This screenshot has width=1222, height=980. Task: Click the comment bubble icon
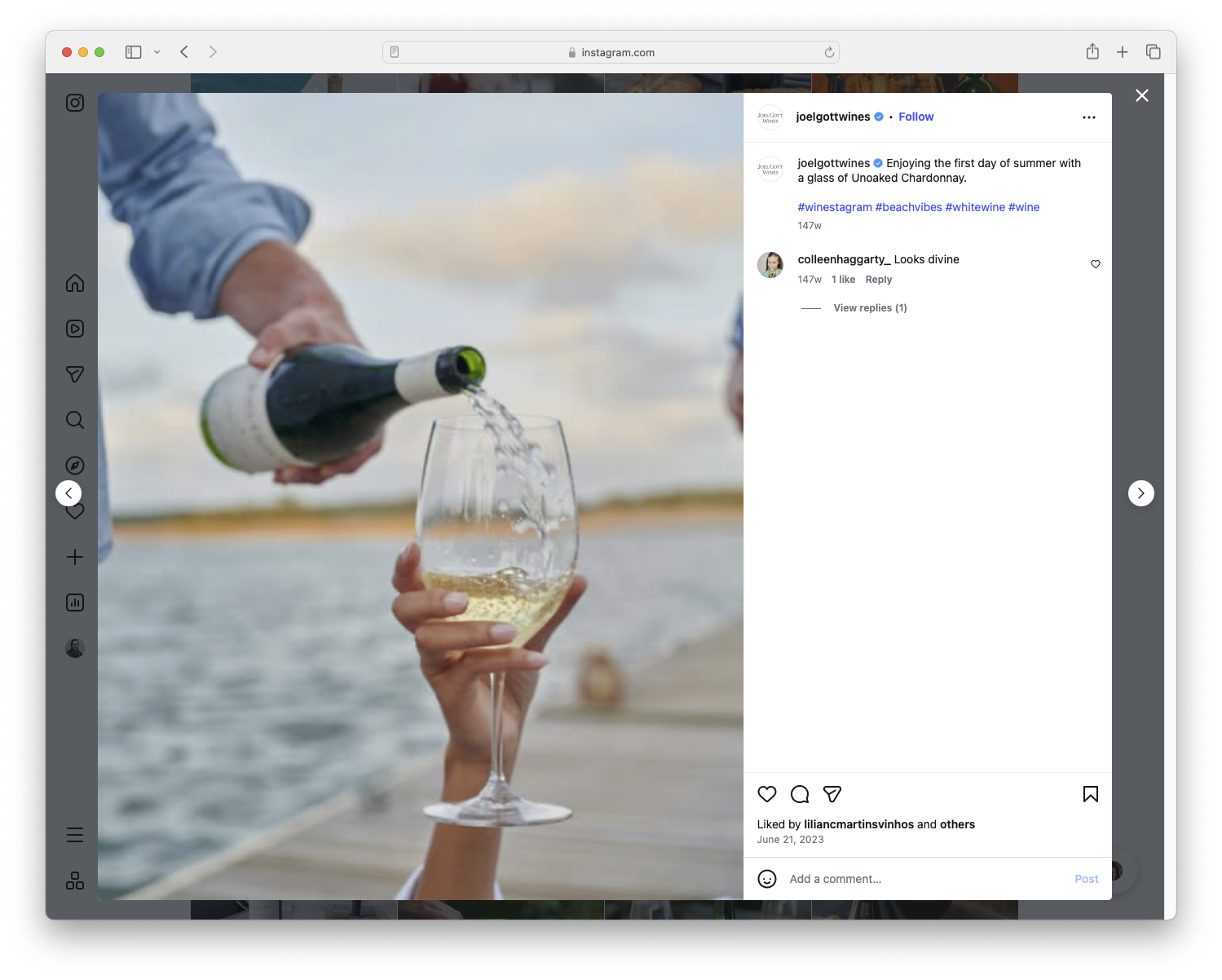coord(800,794)
